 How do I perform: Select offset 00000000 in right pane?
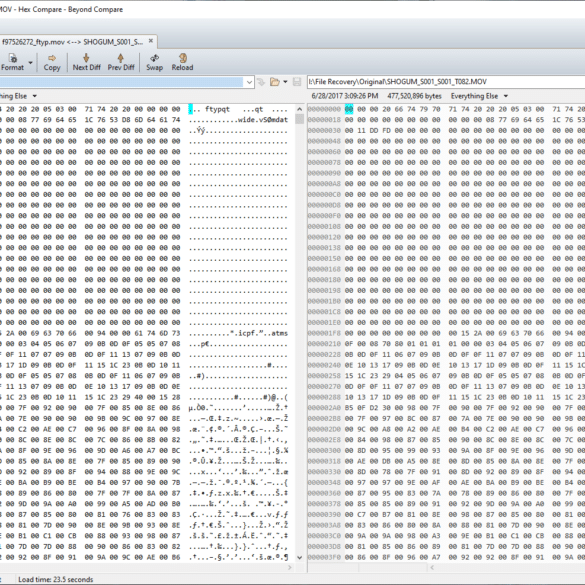tap(324, 109)
